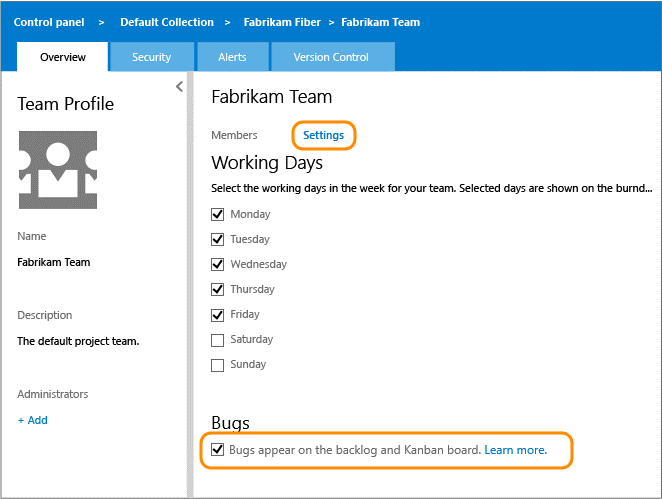
Task: Enable Saturday as a working day
Action: point(218,339)
